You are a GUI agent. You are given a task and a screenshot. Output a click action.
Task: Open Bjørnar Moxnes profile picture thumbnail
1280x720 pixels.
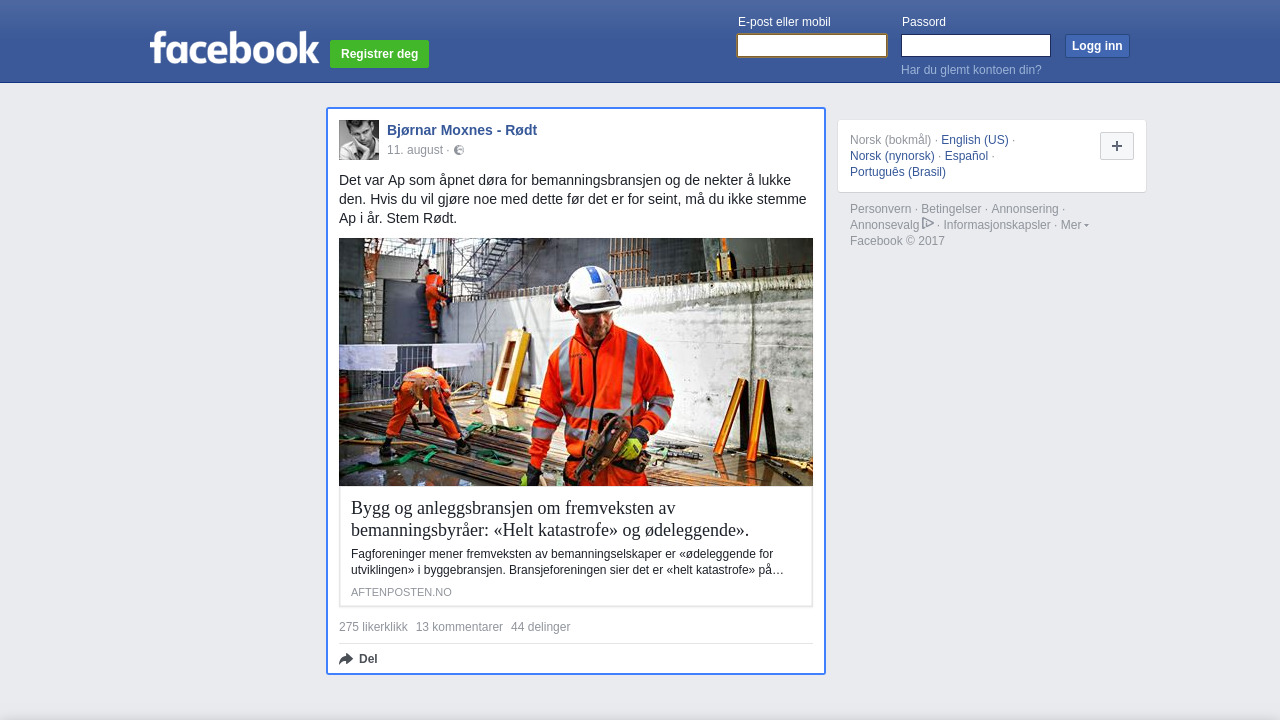pyautogui.click(x=359, y=140)
